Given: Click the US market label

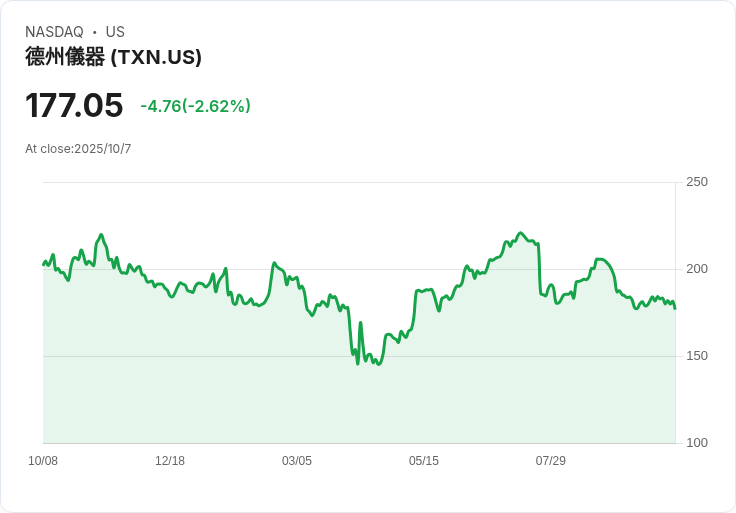Looking at the screenshot, I should click(x=115, y=32).
